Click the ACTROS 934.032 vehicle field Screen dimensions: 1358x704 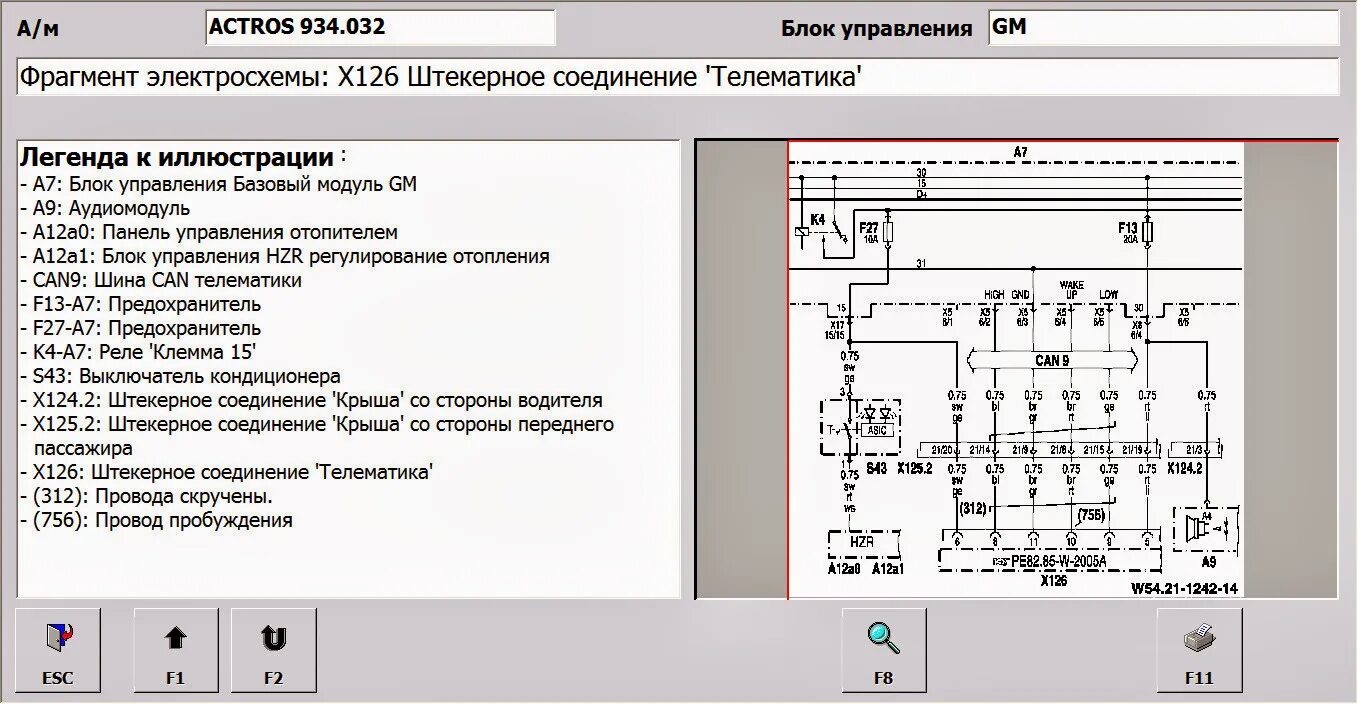point(380,28)
